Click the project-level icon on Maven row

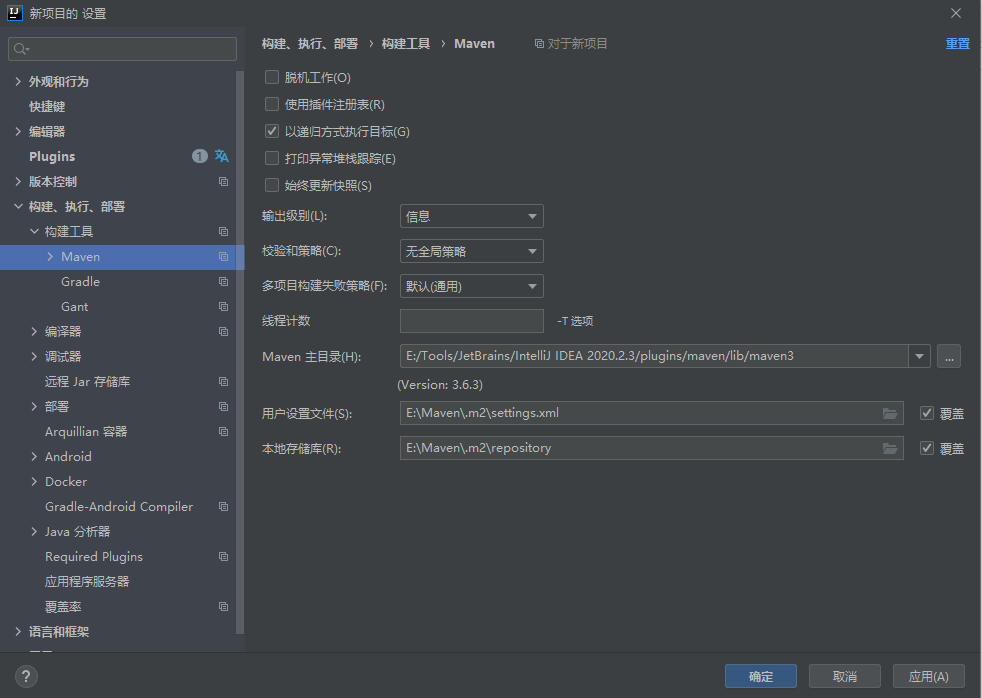click(x=223, y=257)
